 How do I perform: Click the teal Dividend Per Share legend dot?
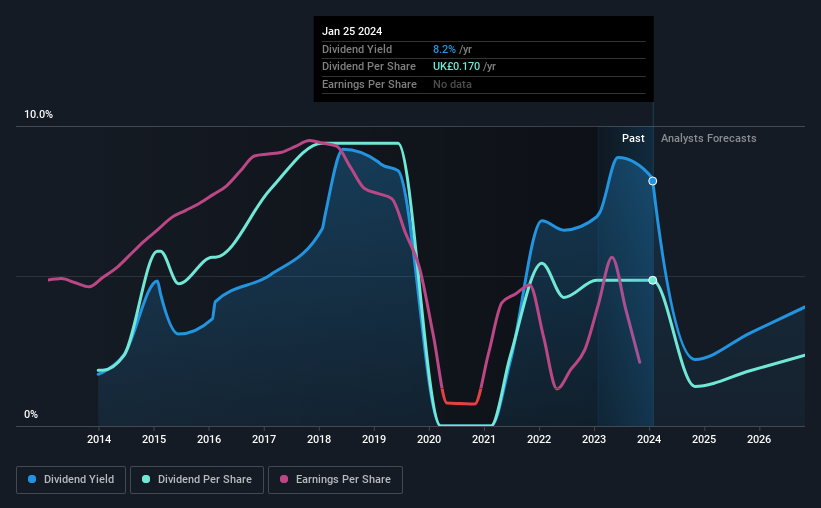point(146,479)
